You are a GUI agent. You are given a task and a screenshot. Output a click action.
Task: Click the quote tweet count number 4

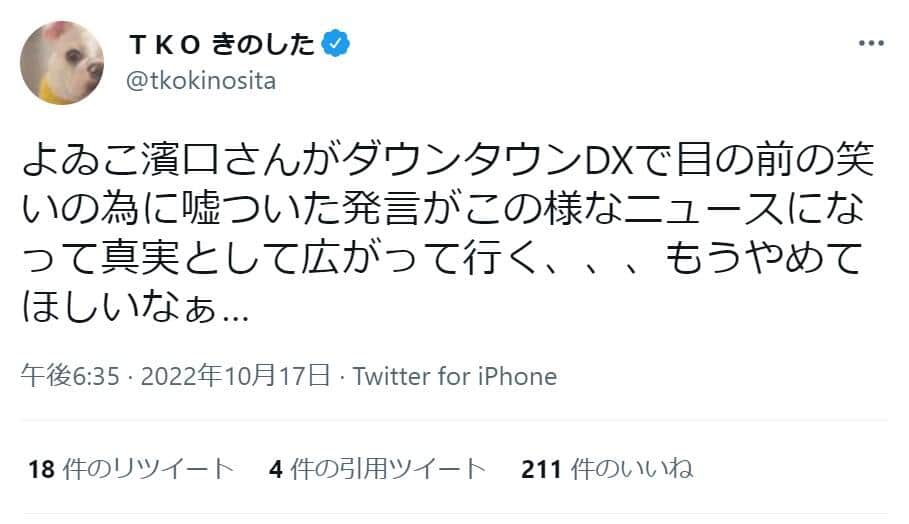pyautogui.click(x=275, y=468)
